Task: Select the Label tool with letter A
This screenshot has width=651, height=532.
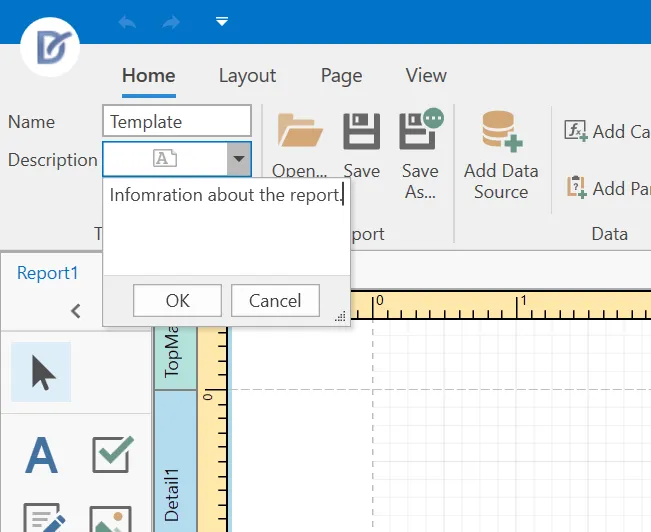Action: pos(41,455)
